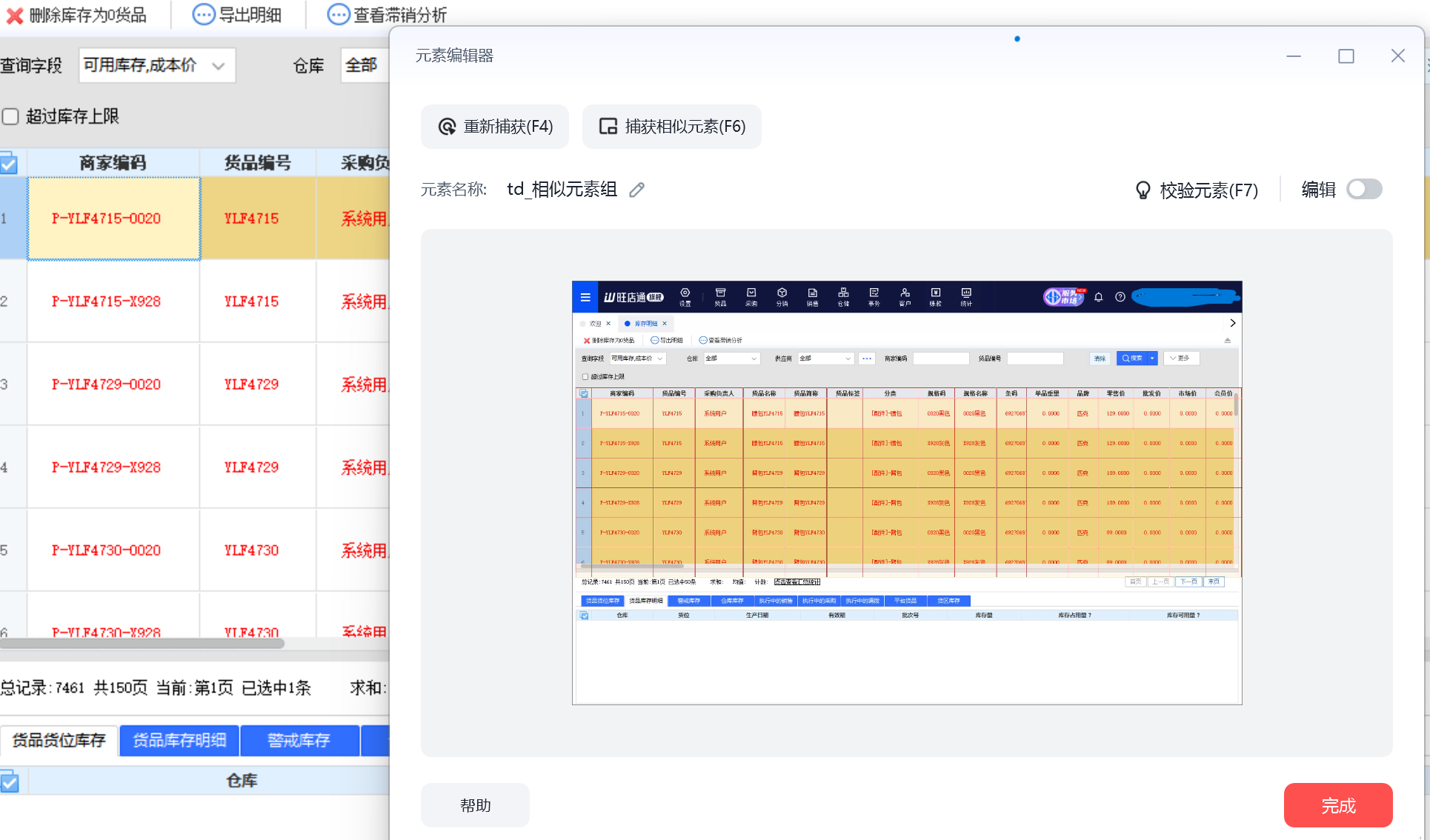Screen dimensions: 1430x840
Task: Maximize the element editor window
Action: [1346, 56]
